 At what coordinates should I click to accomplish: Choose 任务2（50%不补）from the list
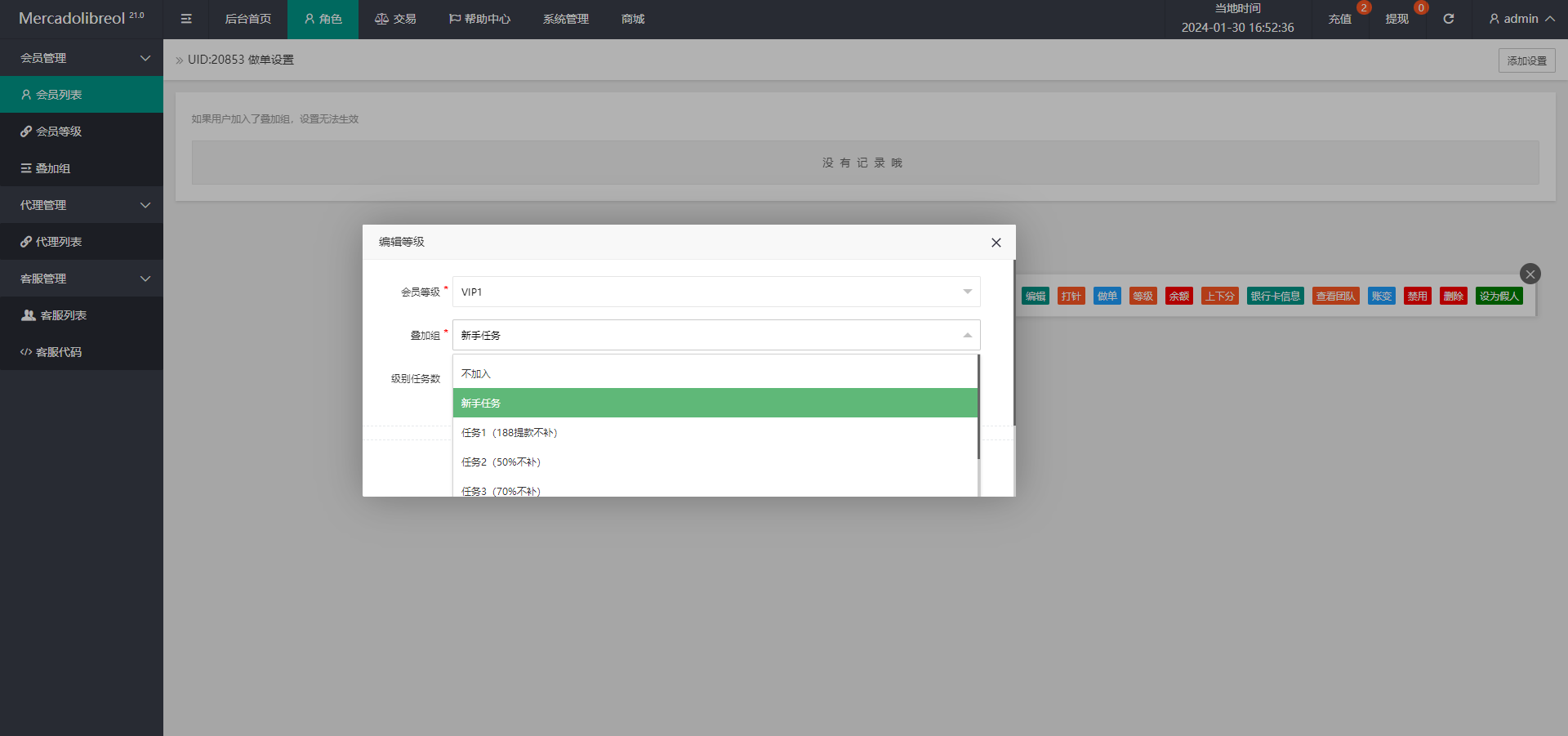715,462
